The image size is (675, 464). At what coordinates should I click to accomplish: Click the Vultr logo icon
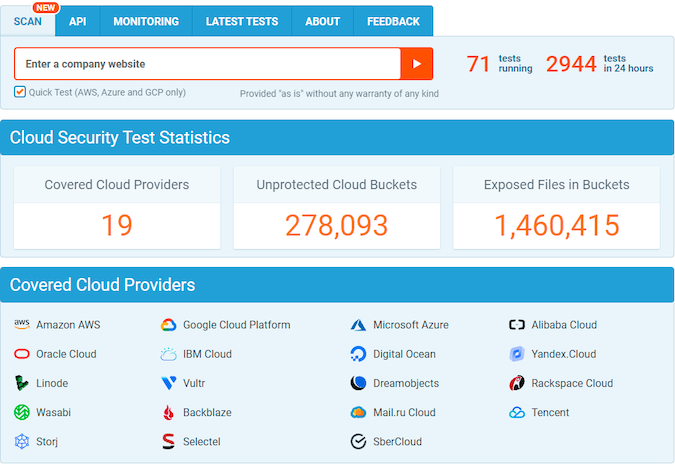[168, 383]
